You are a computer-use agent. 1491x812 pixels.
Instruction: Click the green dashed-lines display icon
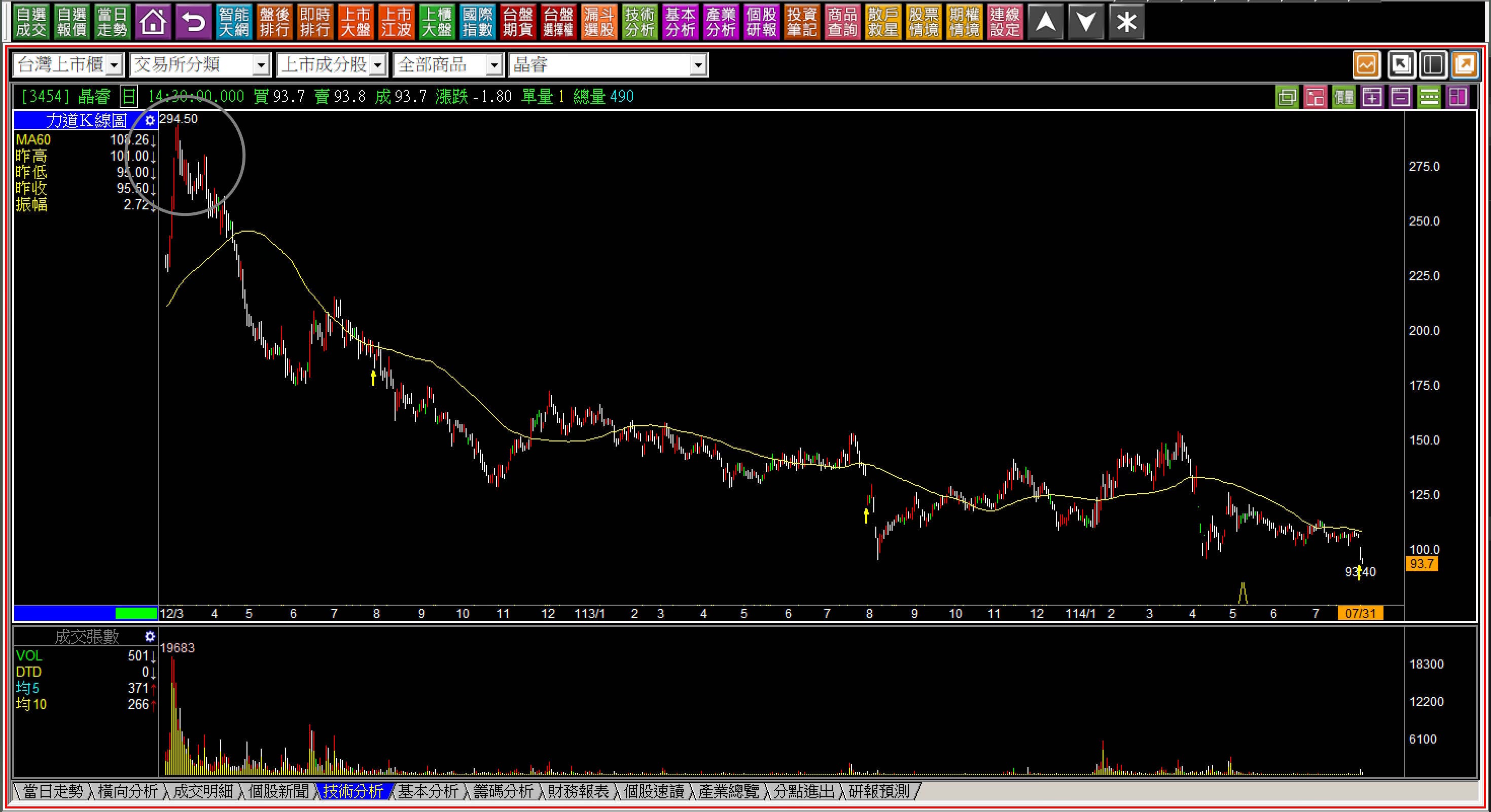(1429, 97)
